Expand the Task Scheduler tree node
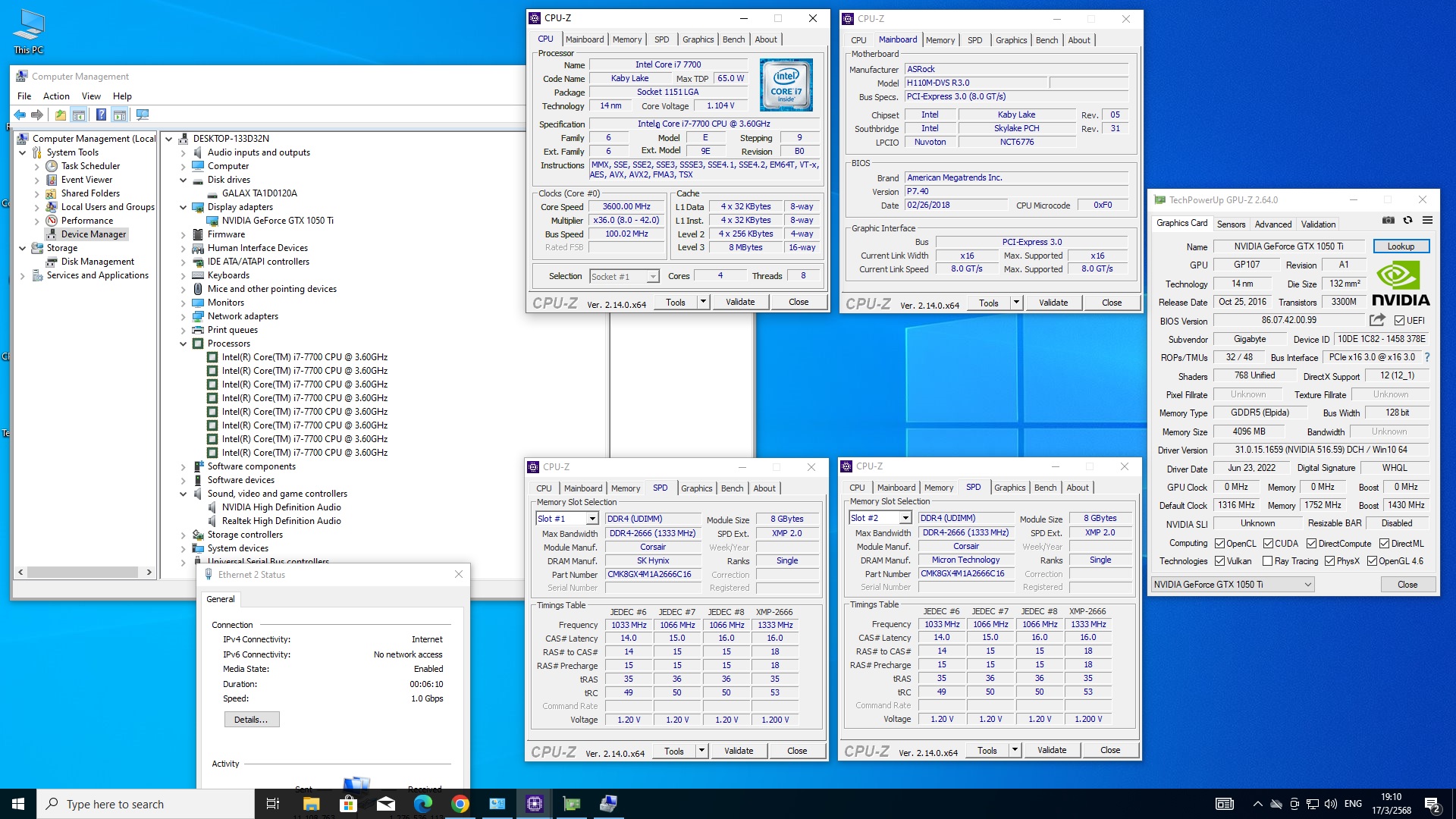Viewport: 1456px width, 819px height. (36, 166)
